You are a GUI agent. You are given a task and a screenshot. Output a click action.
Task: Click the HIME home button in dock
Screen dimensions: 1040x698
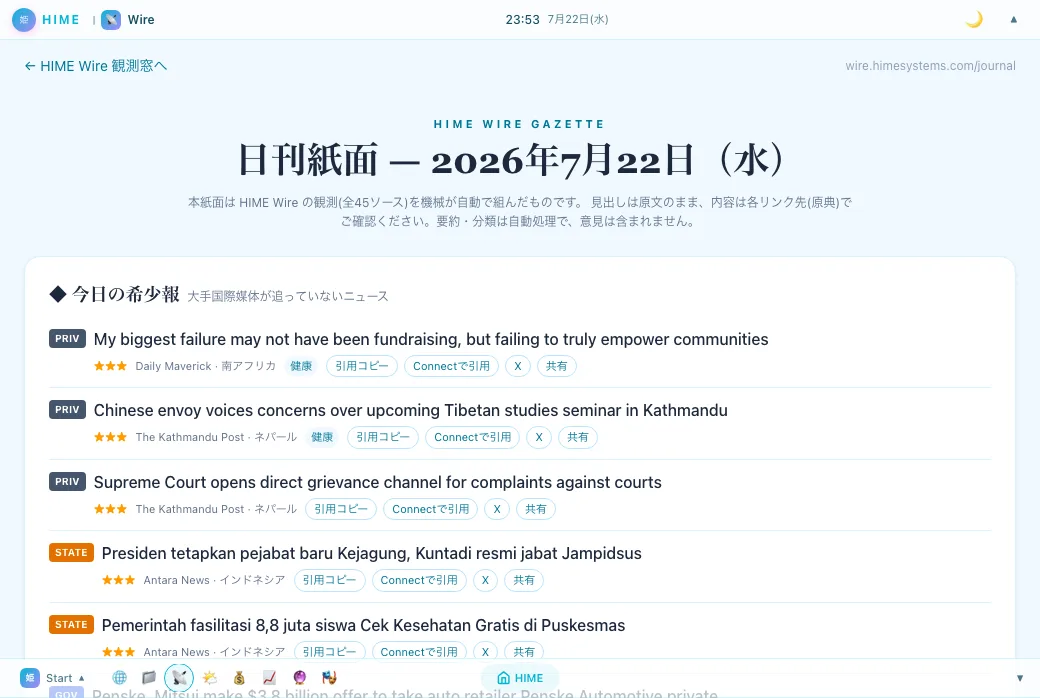(x=520, y=678)
